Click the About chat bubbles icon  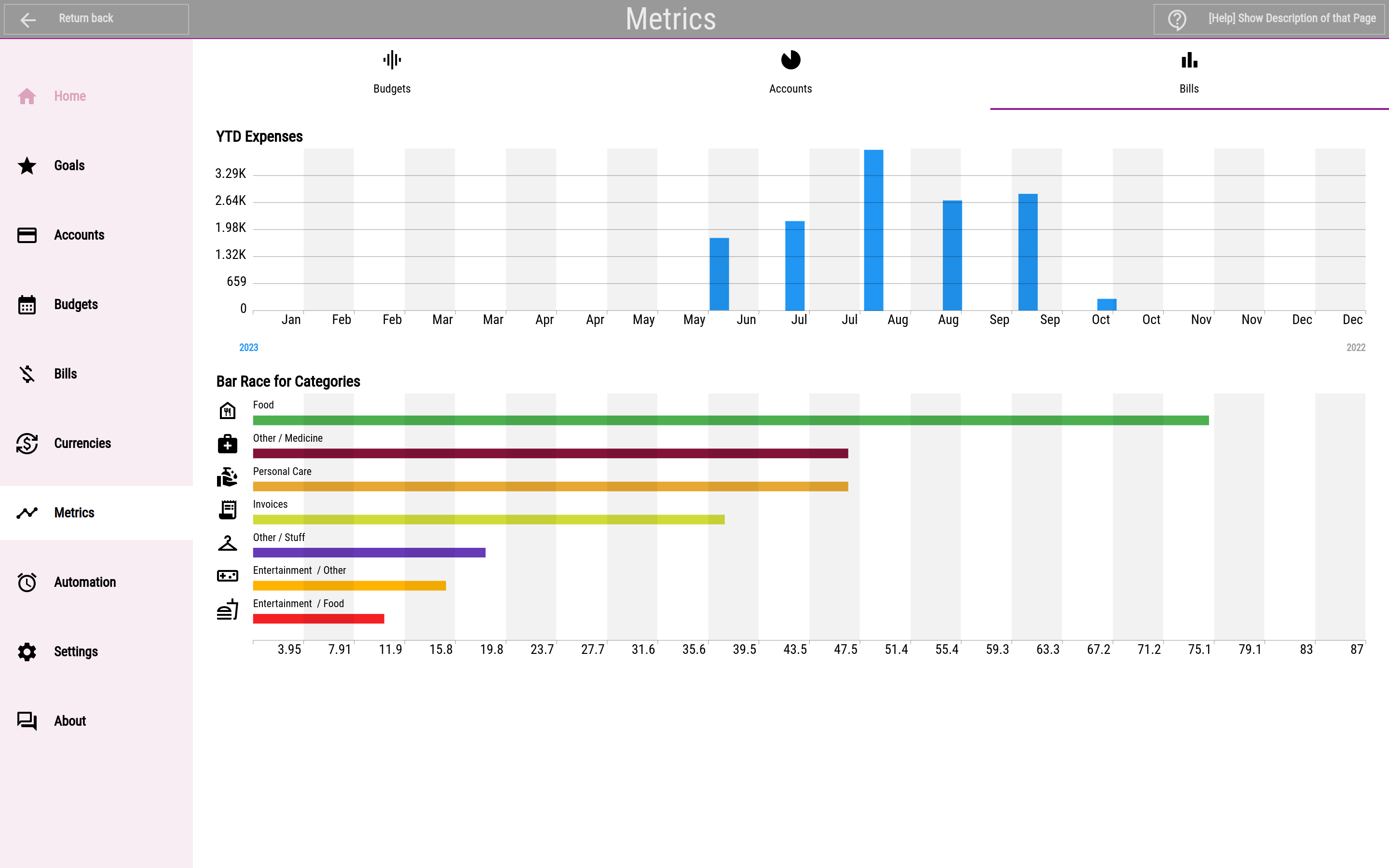tap(27, 721)
